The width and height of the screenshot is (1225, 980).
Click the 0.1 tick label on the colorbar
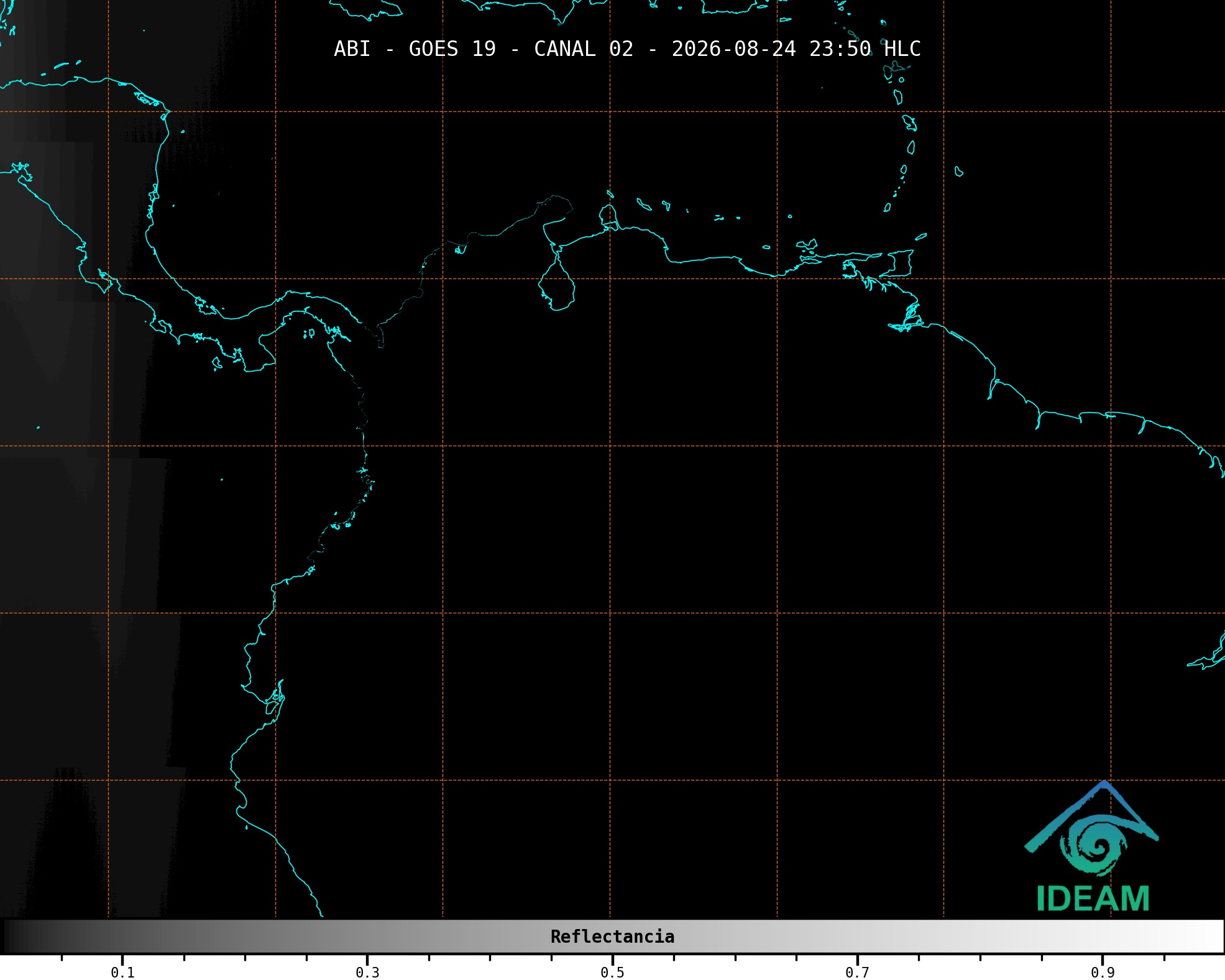coord(122,973)
